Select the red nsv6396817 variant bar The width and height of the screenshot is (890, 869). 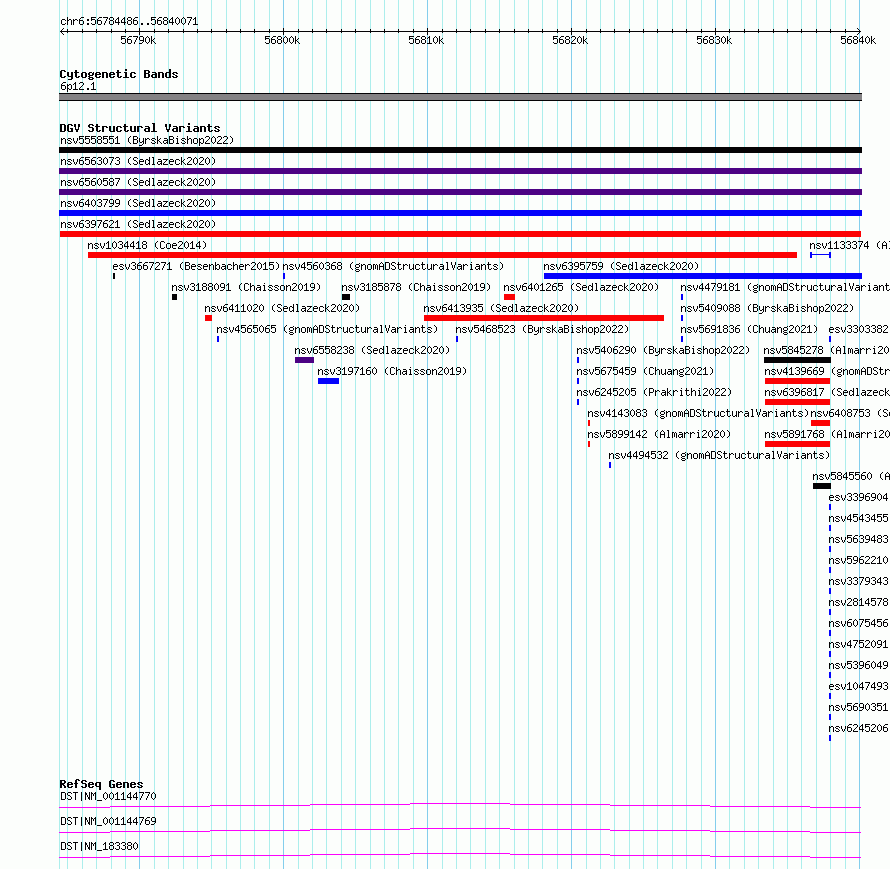pos(797,402)
